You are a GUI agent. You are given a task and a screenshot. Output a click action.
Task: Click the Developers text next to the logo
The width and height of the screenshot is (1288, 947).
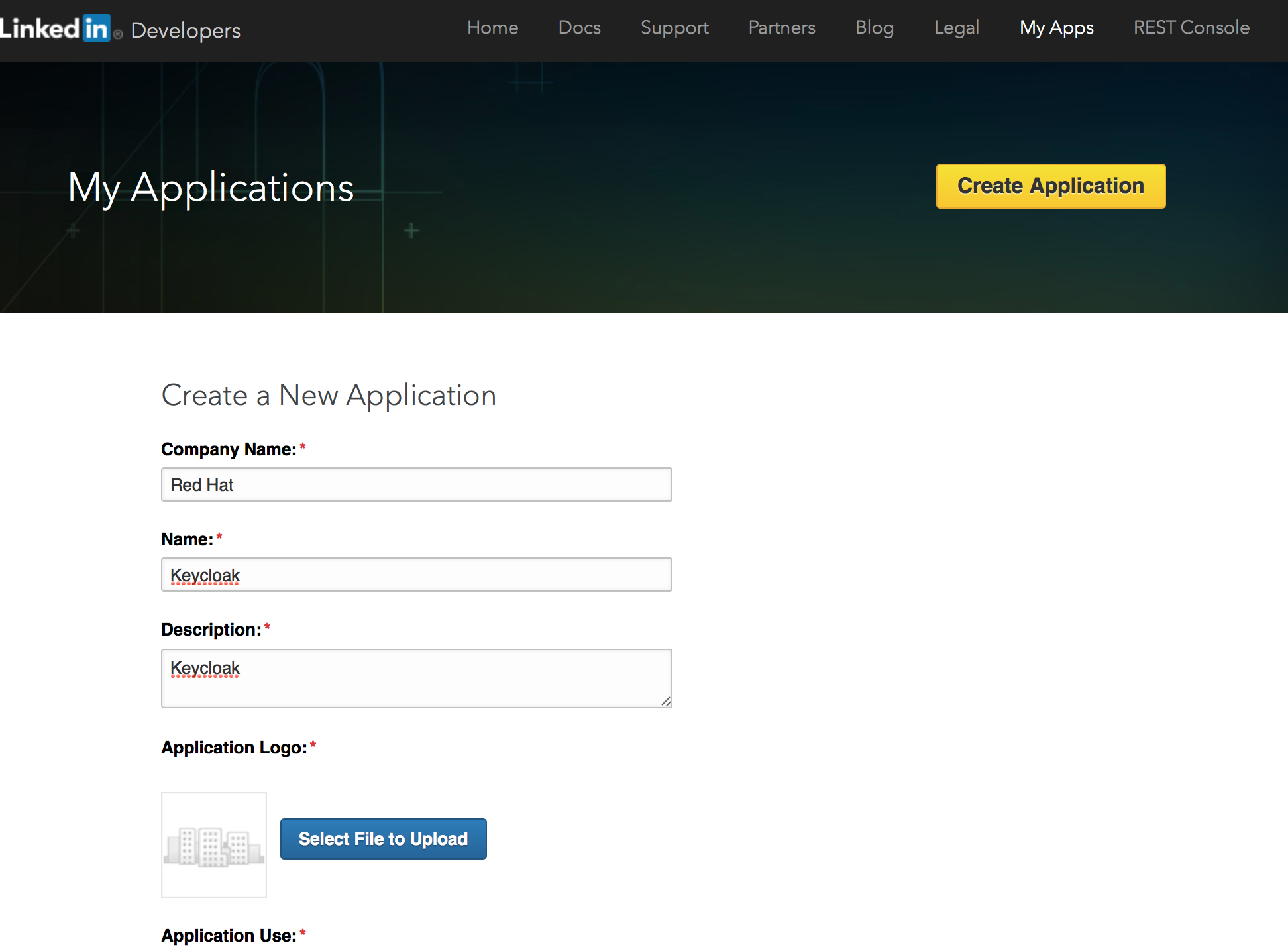(x=185, y=30)
